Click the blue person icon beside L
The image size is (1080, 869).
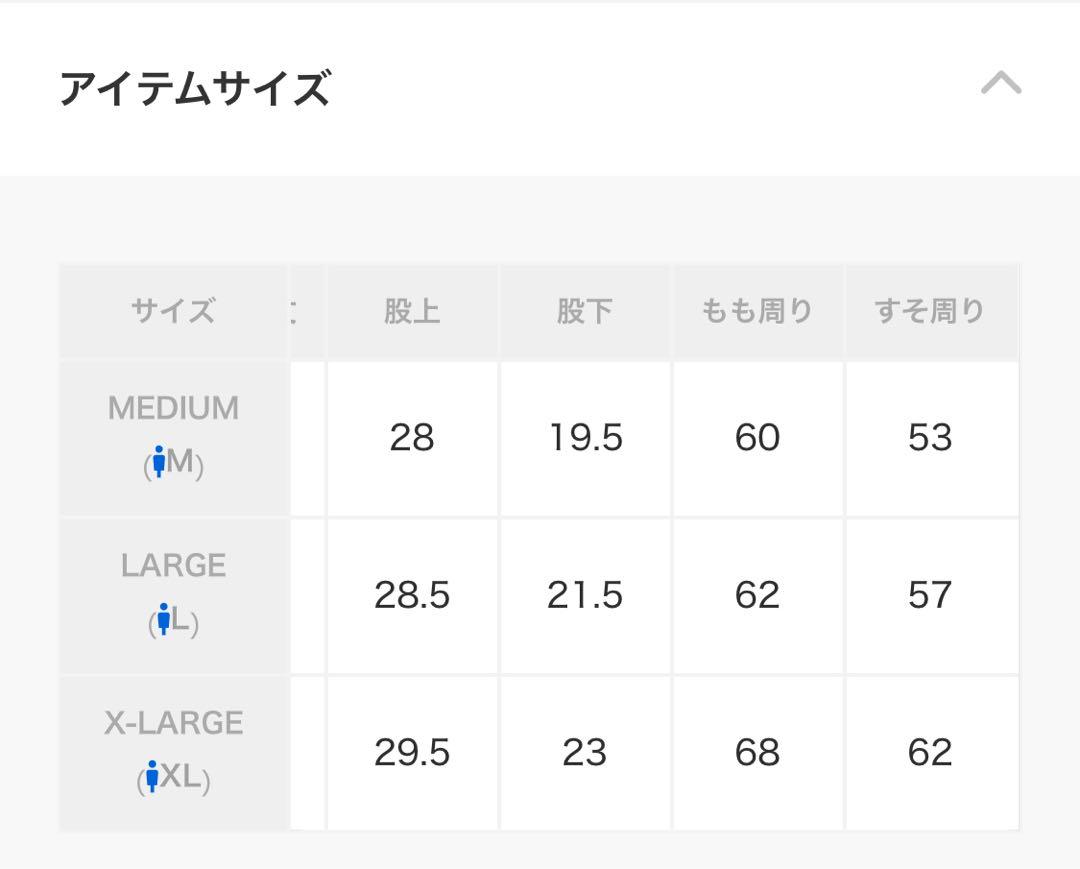click(x=163, y=619)
